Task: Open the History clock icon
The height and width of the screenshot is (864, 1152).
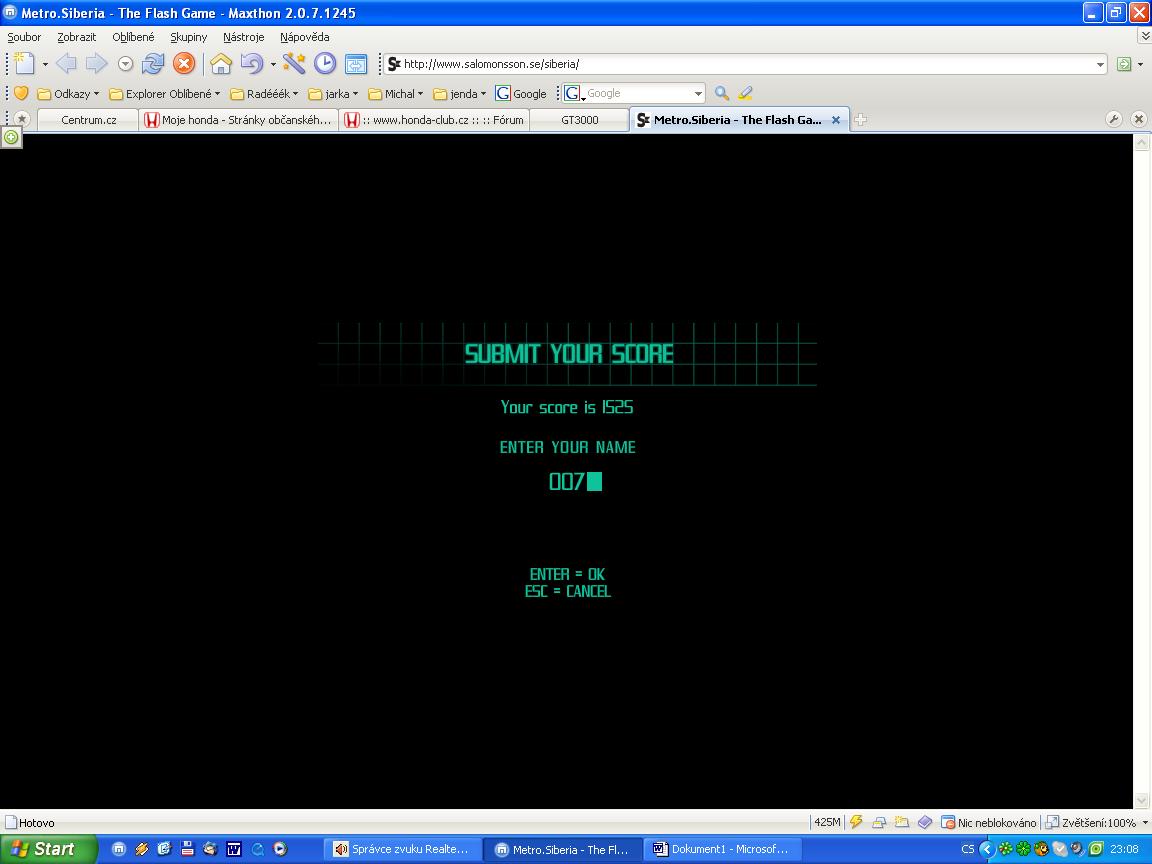Action: pos(325,64)
